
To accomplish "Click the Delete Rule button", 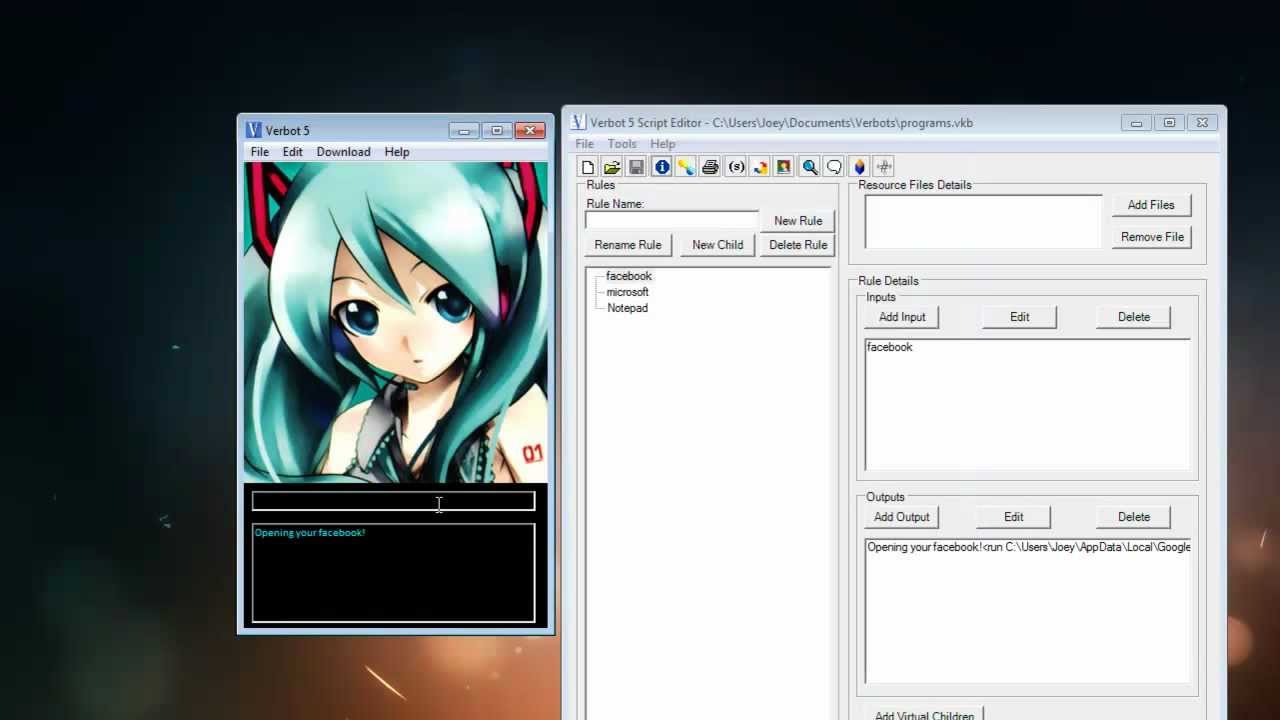I will (x=798, y=245).
